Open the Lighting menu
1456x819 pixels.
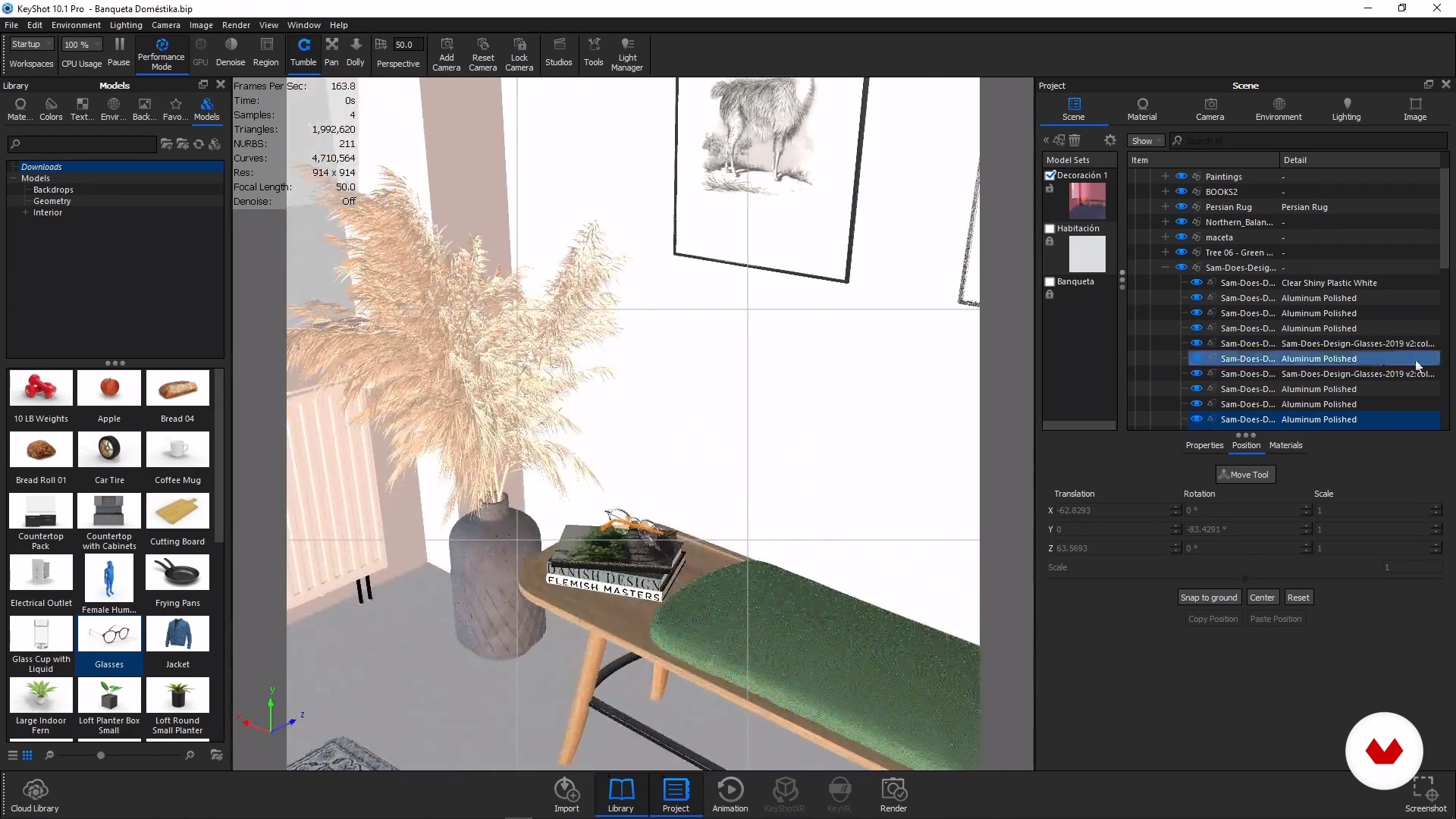[x=126, y=25]
